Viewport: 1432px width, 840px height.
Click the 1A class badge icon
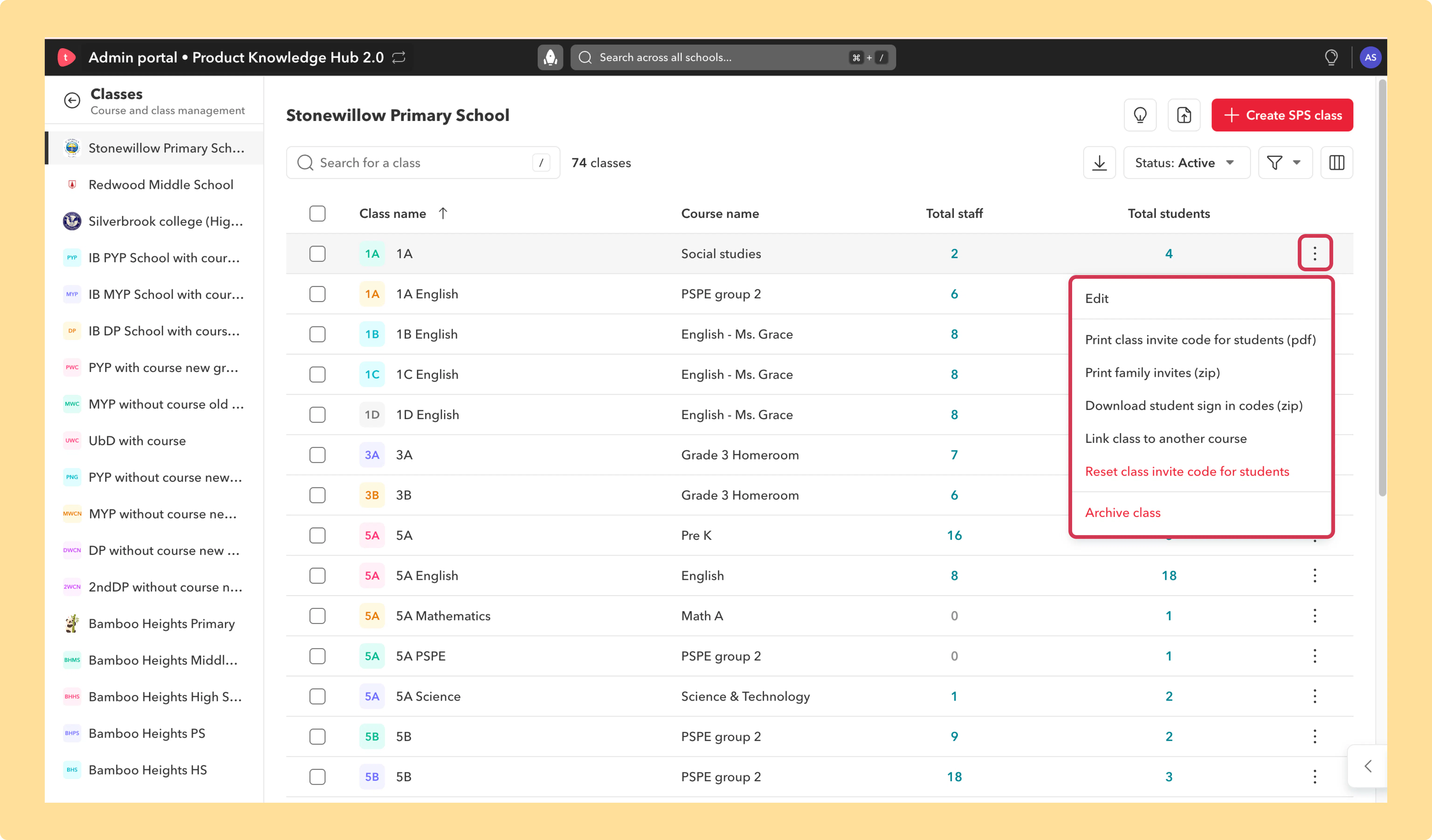coord(372,254)
